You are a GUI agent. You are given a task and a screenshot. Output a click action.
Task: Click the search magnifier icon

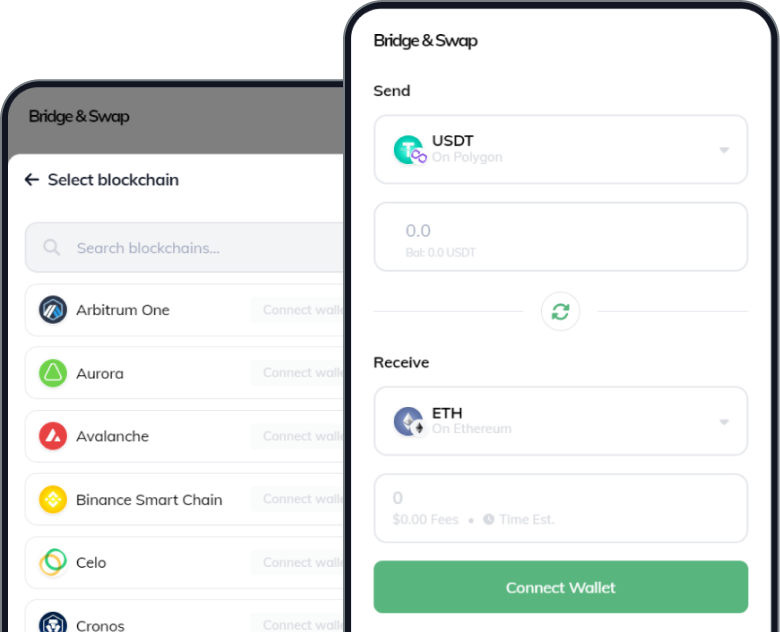pyautogui.click(x=51, y=247)
